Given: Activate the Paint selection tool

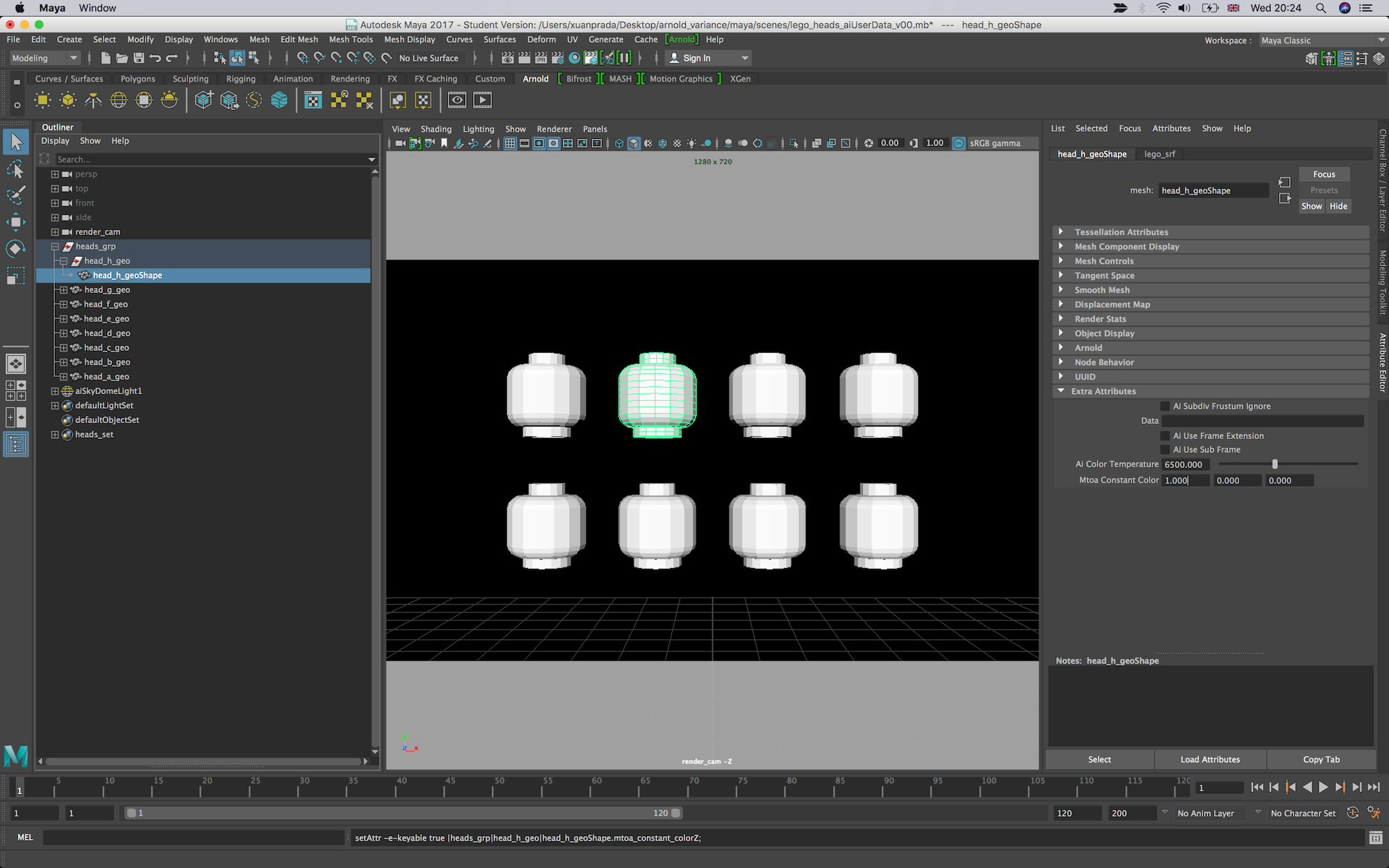Looking at the screenshot, I should [x=16, y=195].
